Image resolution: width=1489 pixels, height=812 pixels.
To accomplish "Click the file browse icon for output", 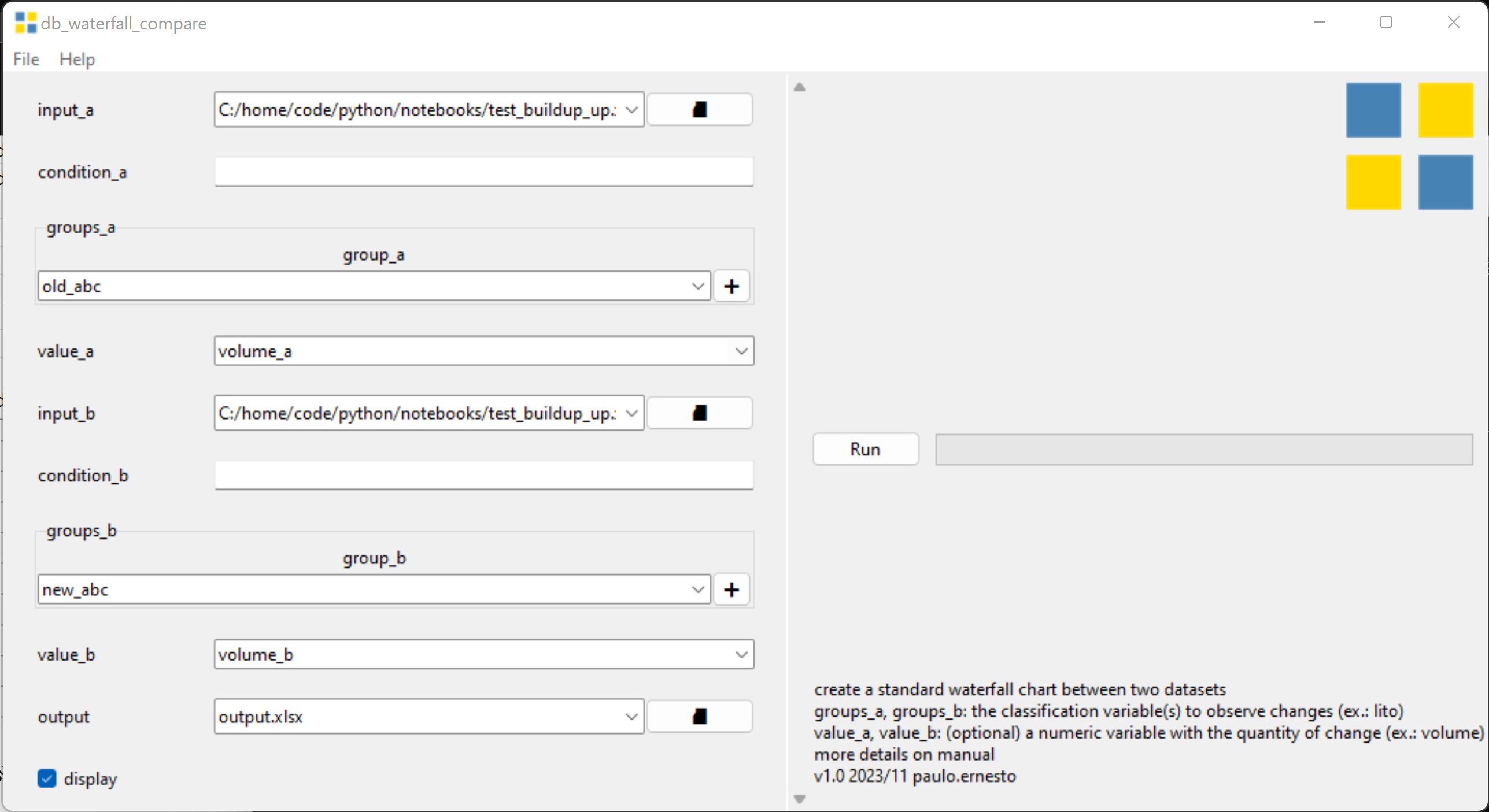I will tap(700, 717).
